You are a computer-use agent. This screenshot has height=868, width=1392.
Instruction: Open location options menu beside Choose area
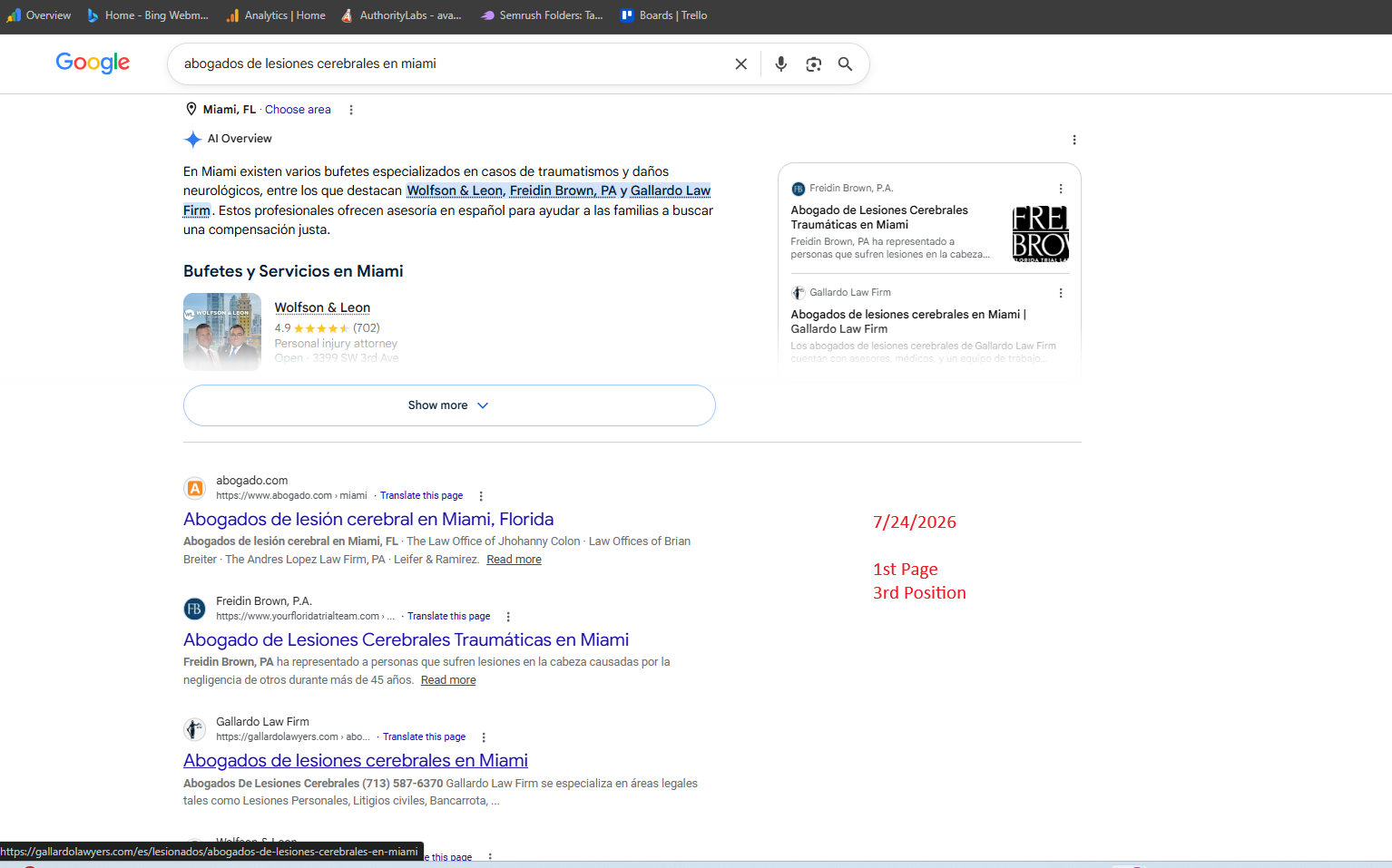(x=351, y=110)
